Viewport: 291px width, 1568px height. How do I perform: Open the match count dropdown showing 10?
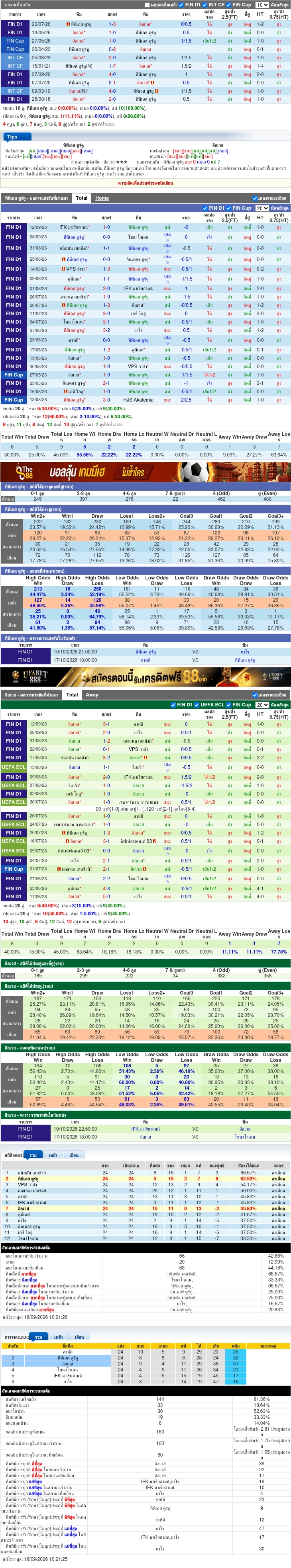point(262,5)
